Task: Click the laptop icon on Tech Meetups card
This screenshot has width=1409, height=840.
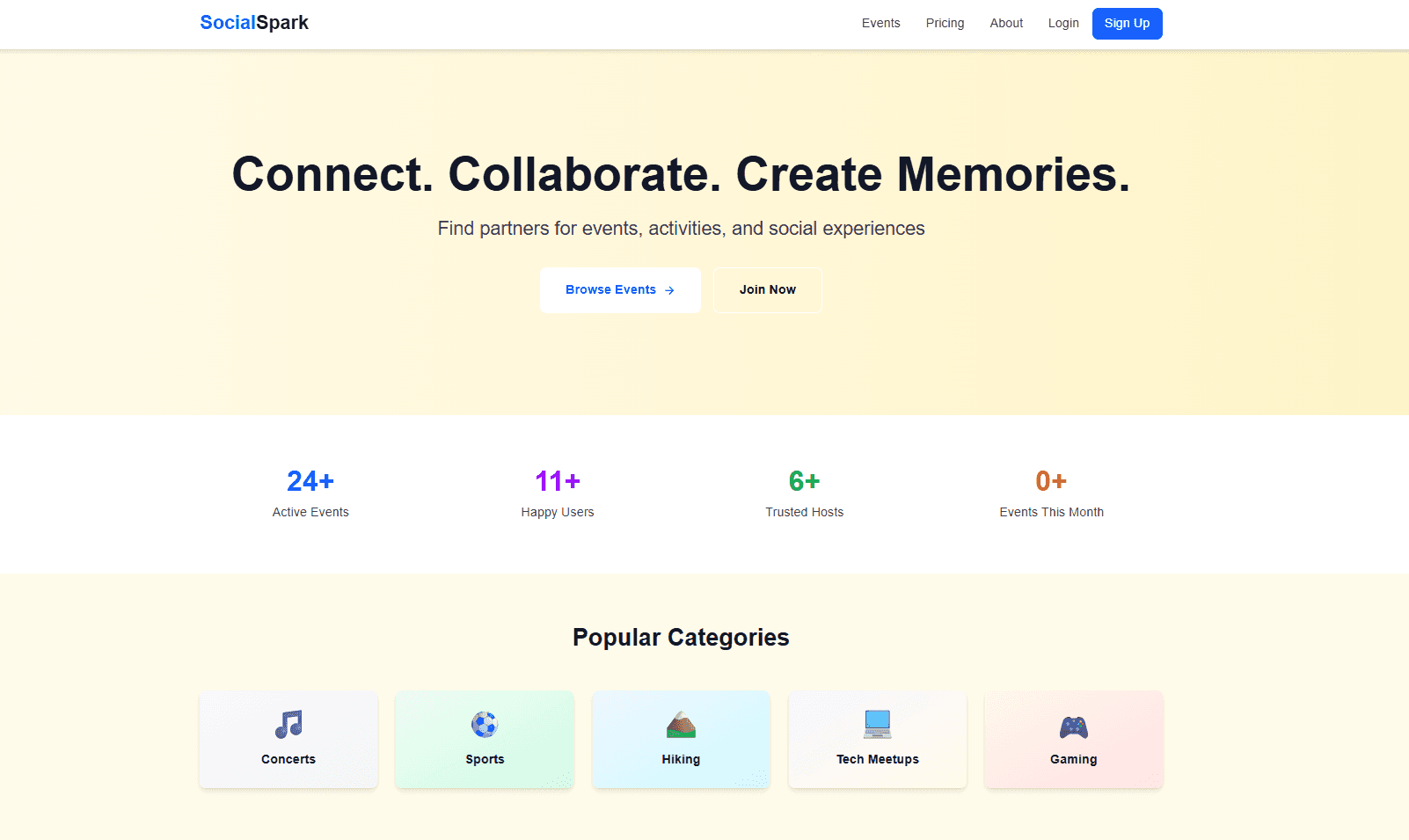Action: coord(877,725)
